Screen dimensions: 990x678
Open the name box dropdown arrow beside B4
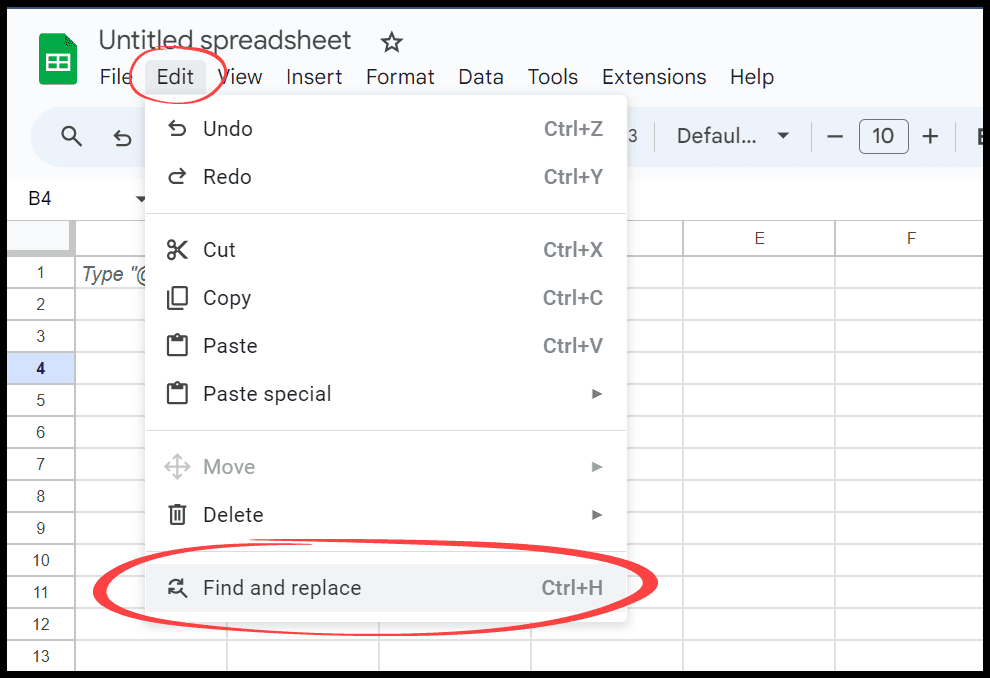coord(140,199)
